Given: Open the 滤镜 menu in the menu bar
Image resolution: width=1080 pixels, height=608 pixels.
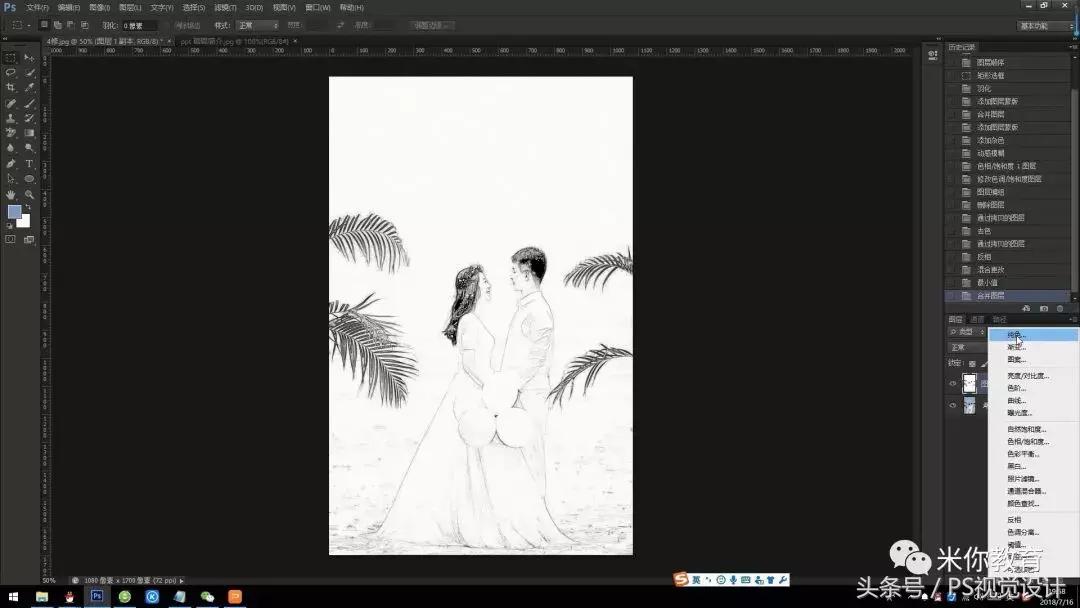Looking at the screenshot, I should click(x=226, y=7).
